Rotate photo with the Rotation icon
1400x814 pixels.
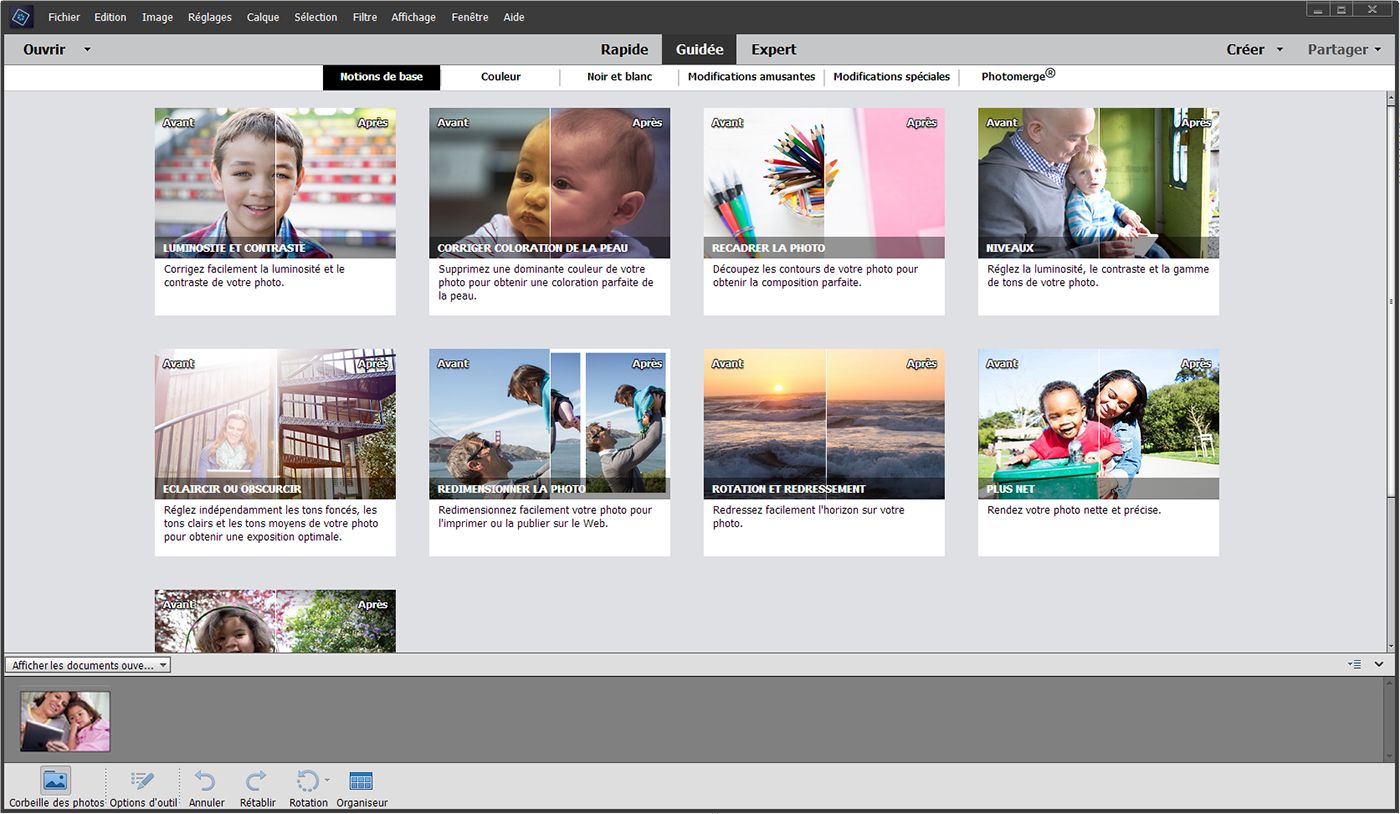point(307,780)
